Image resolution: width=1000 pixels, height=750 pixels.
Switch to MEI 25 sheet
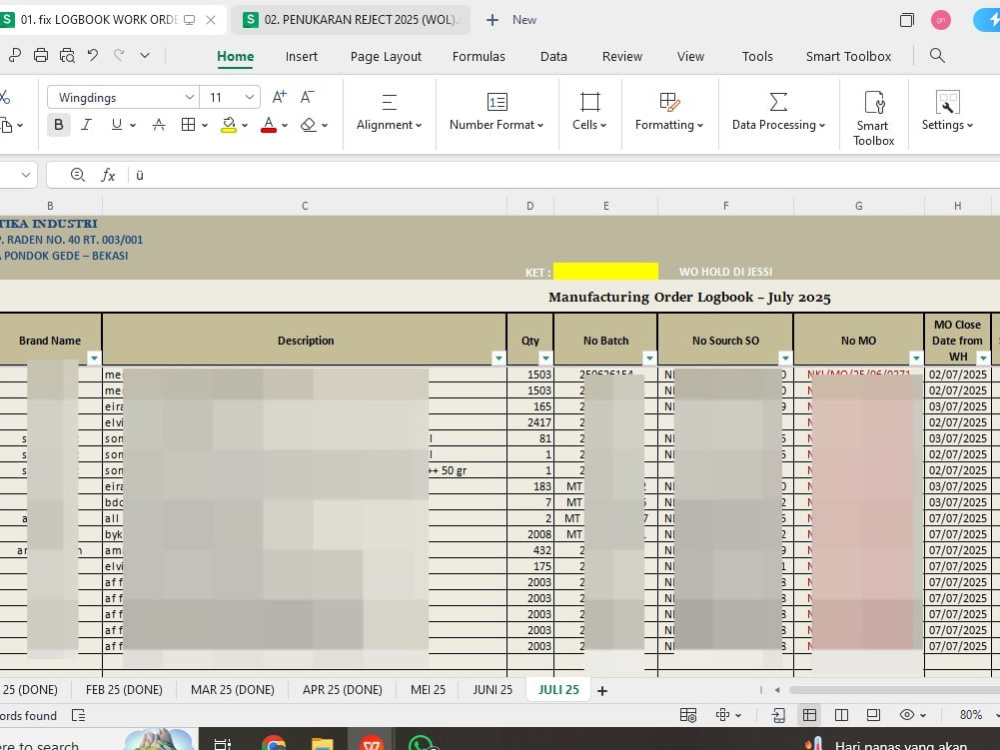[428, 690]
